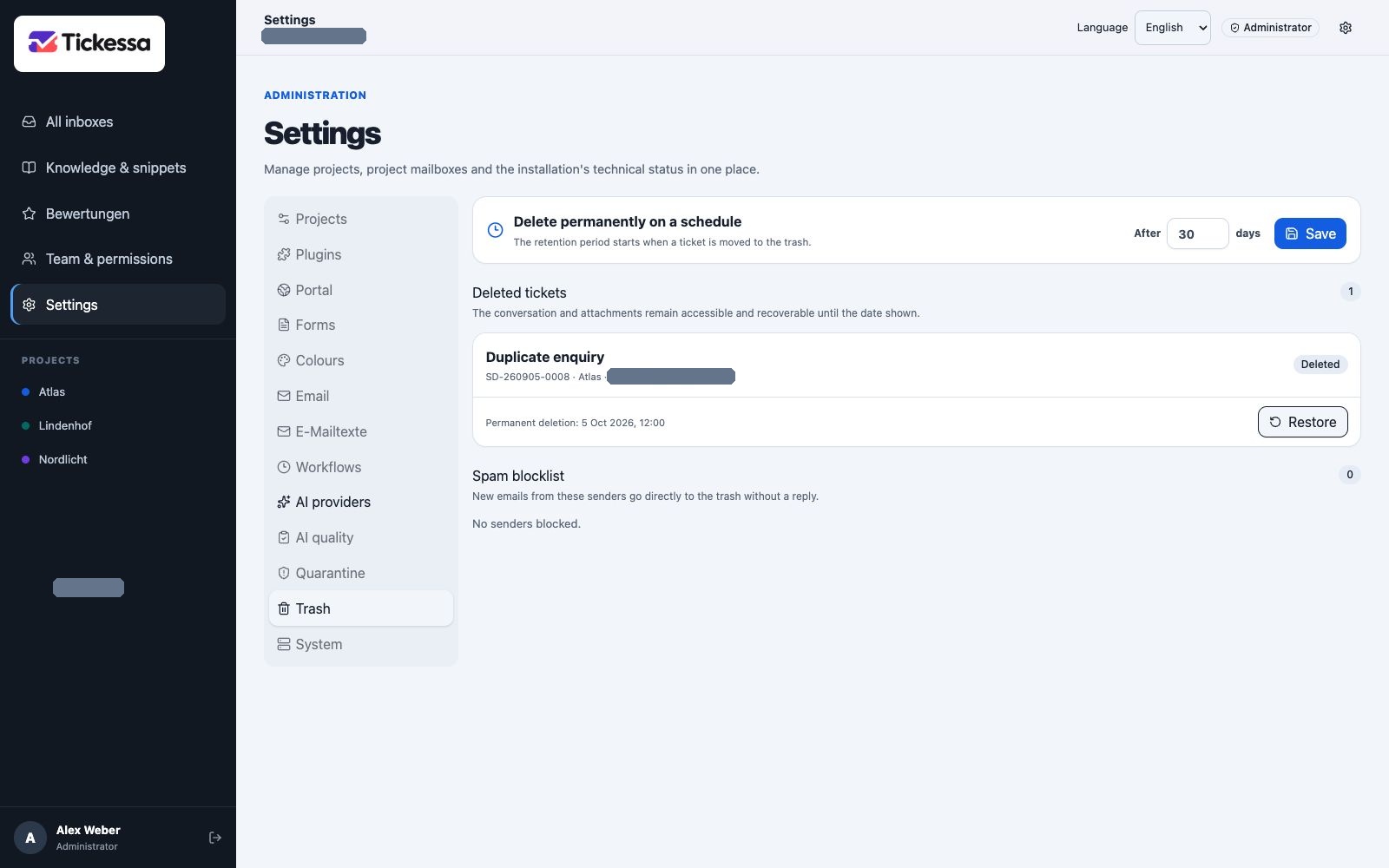
Task: Click the Portal globe icon
Action: 284,290
